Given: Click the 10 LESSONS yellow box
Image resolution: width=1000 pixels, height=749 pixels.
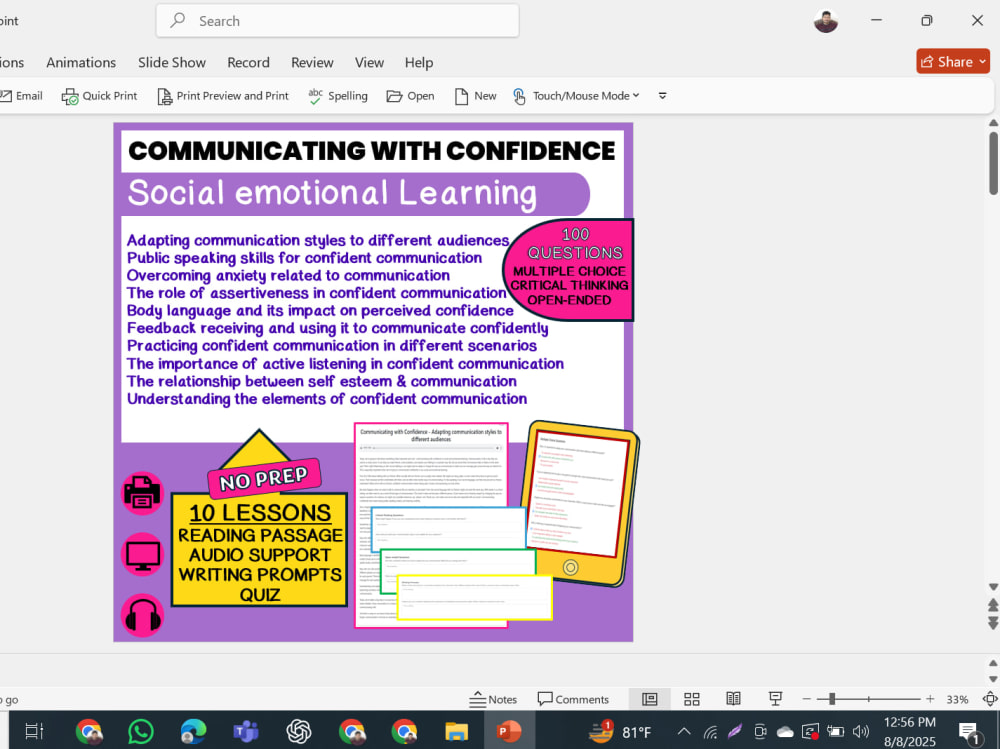Looking at the screenshot, I should click(x=260, y=550).
